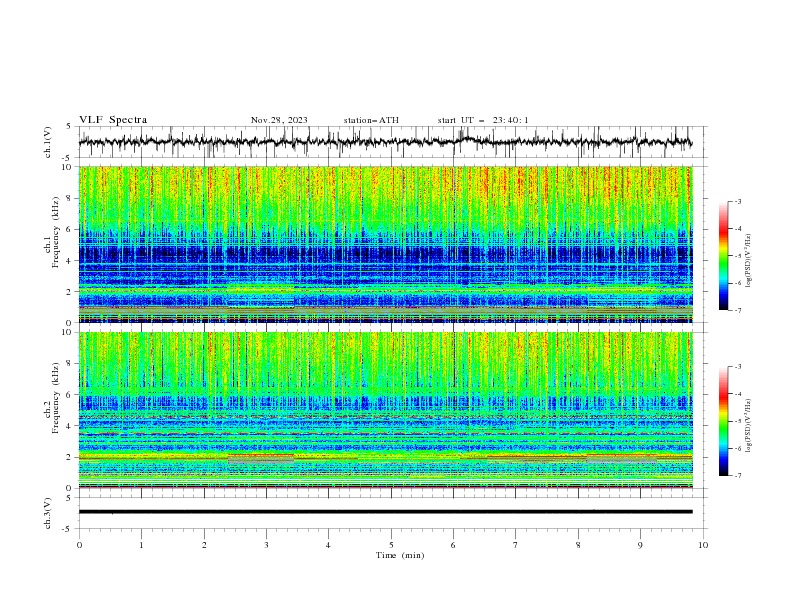Click the ch.1 voltage waveform trace
This screenshot has height=612, width=792.
[385, 142]
